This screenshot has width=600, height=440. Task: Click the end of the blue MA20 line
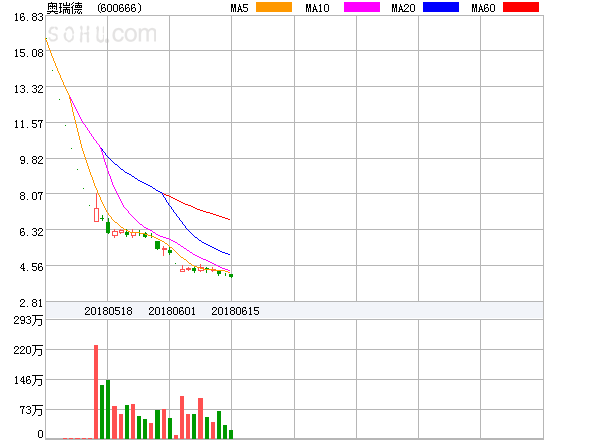(229, 254)
